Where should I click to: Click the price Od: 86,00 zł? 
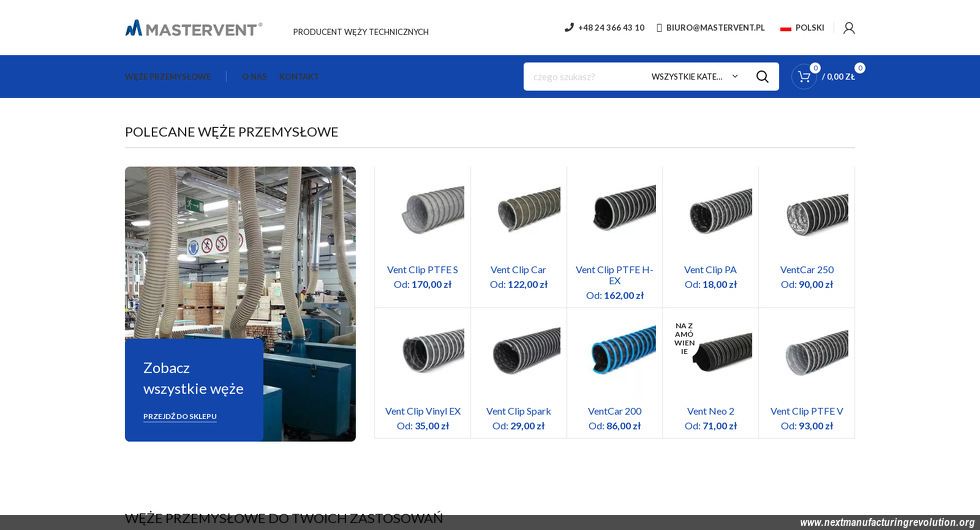[614, 426]
